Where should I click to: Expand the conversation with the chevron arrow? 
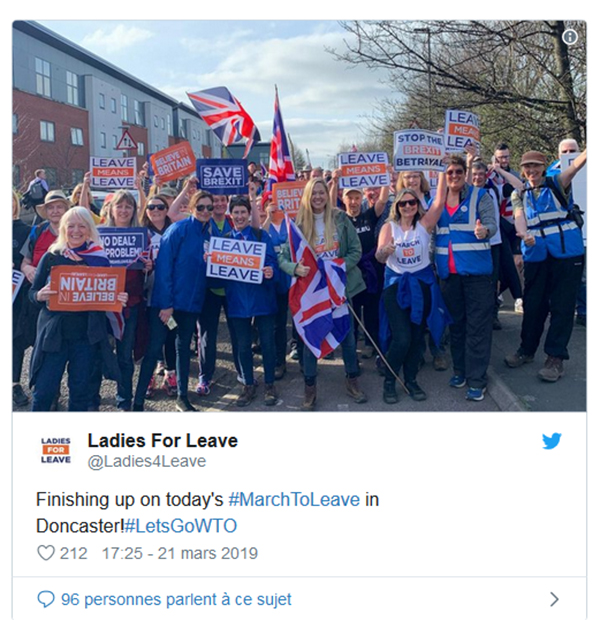(x=555, y=599)
